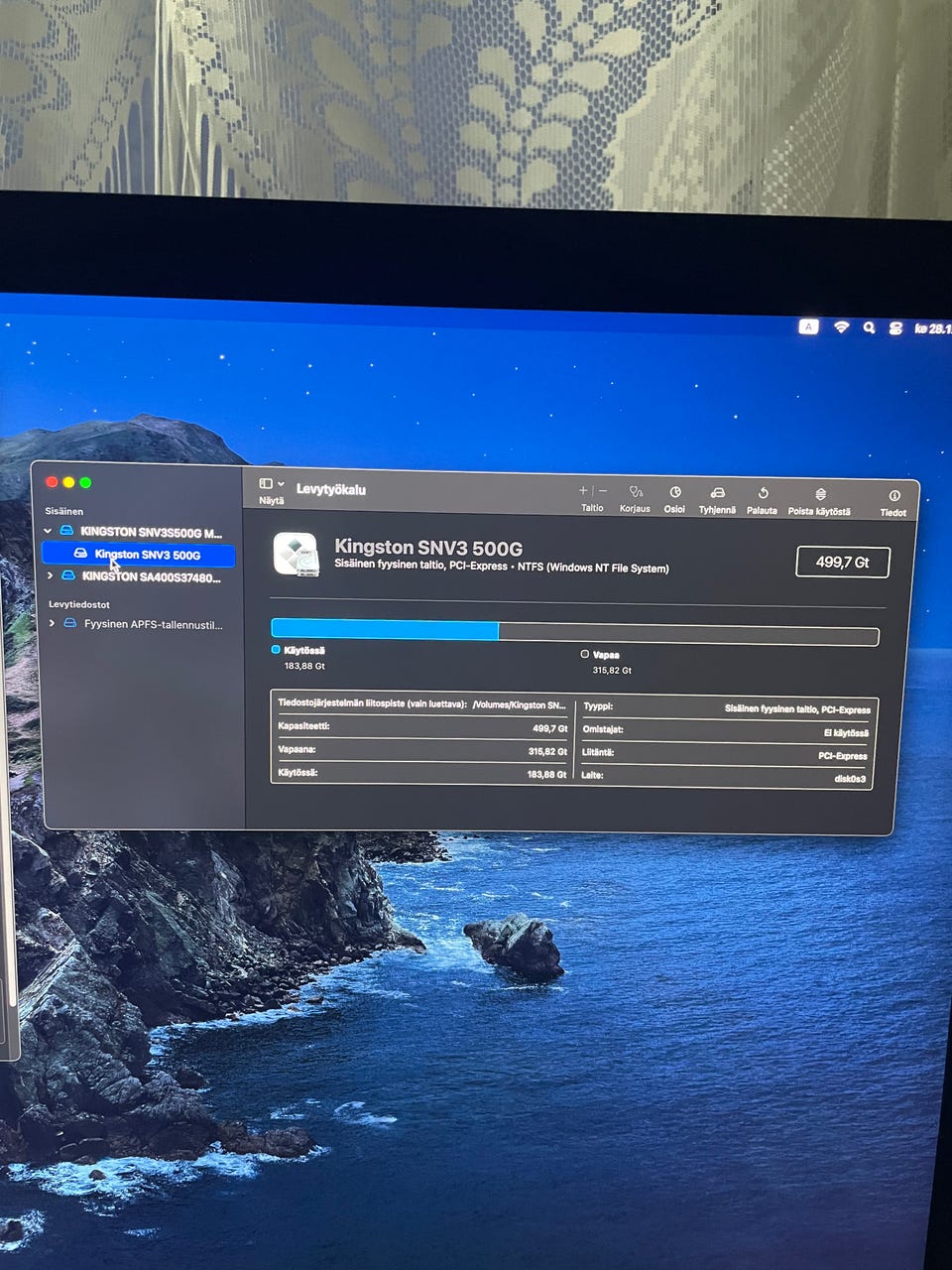This screenshot has width=952, height=1270.
Task: Open the Osioi partition tool
Action: coord(675,493)
